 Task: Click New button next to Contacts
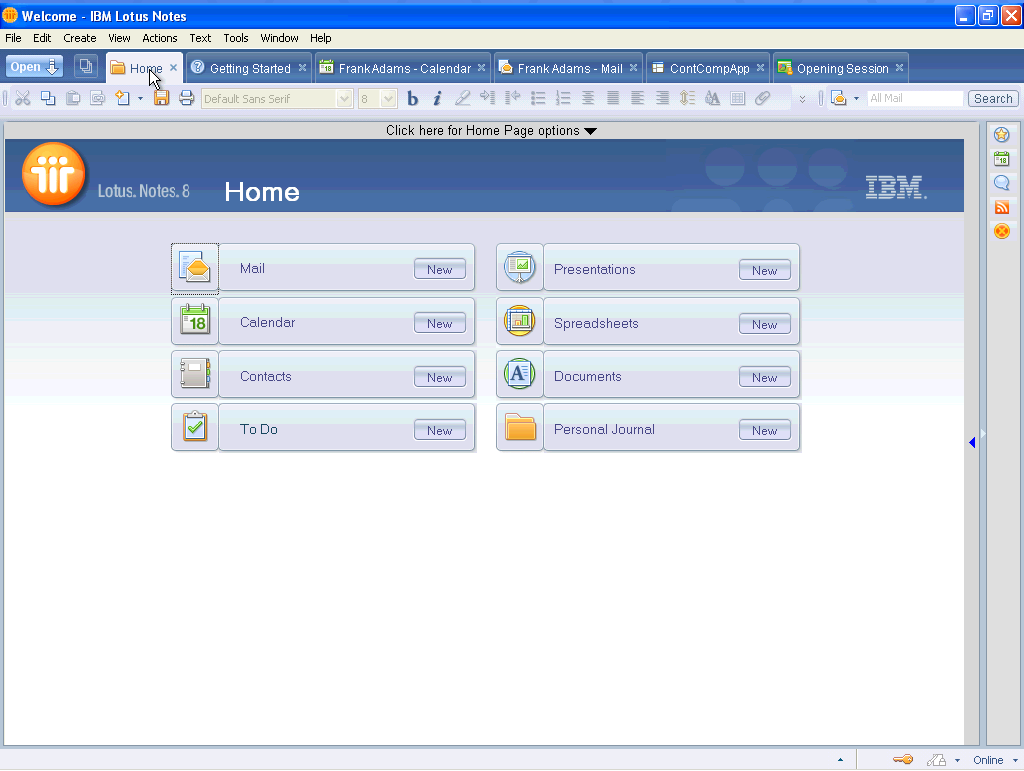pos(439,377)
